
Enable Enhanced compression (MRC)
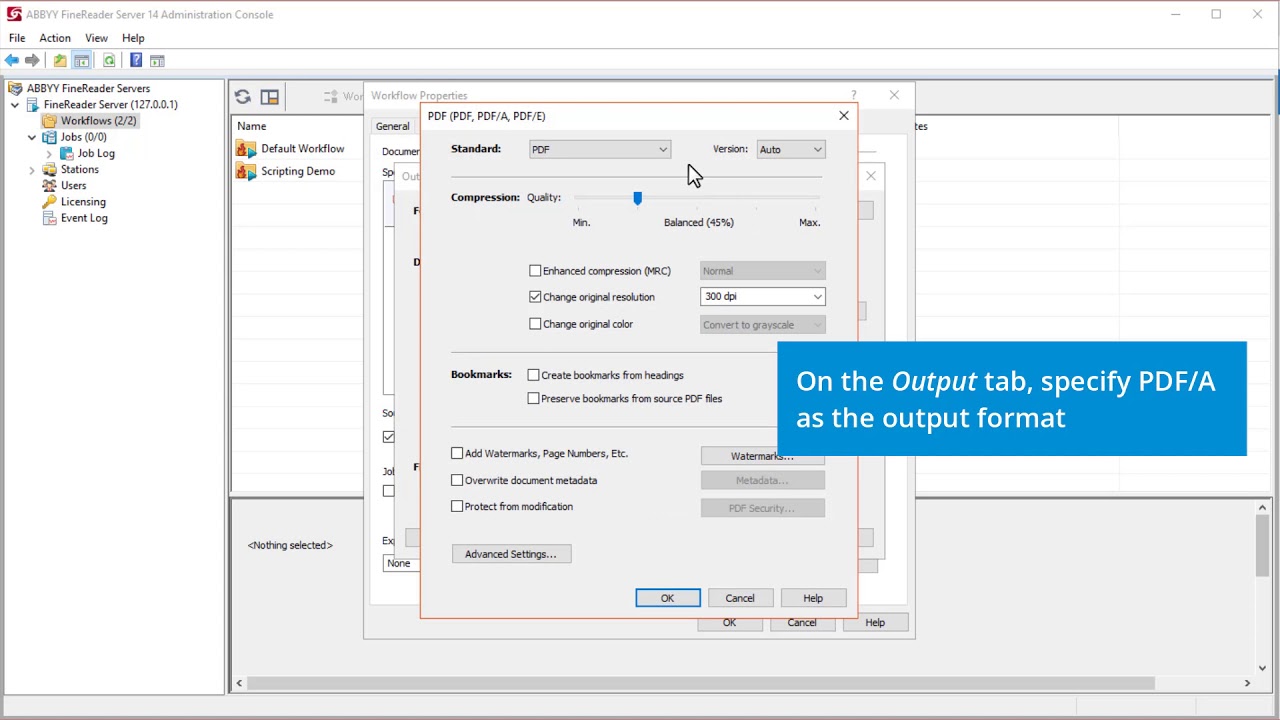tap(535, 271)
